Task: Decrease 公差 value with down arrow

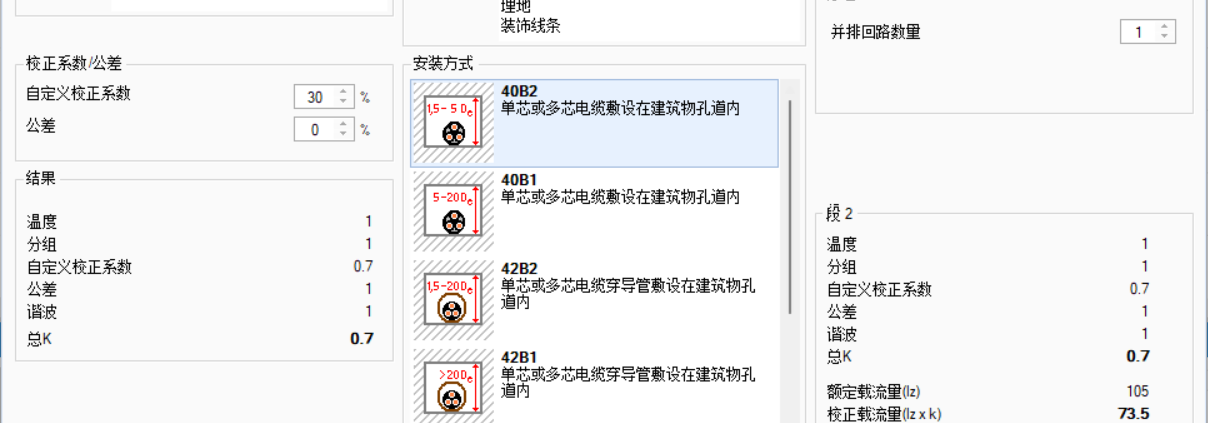Action: [x=343, y=134]
